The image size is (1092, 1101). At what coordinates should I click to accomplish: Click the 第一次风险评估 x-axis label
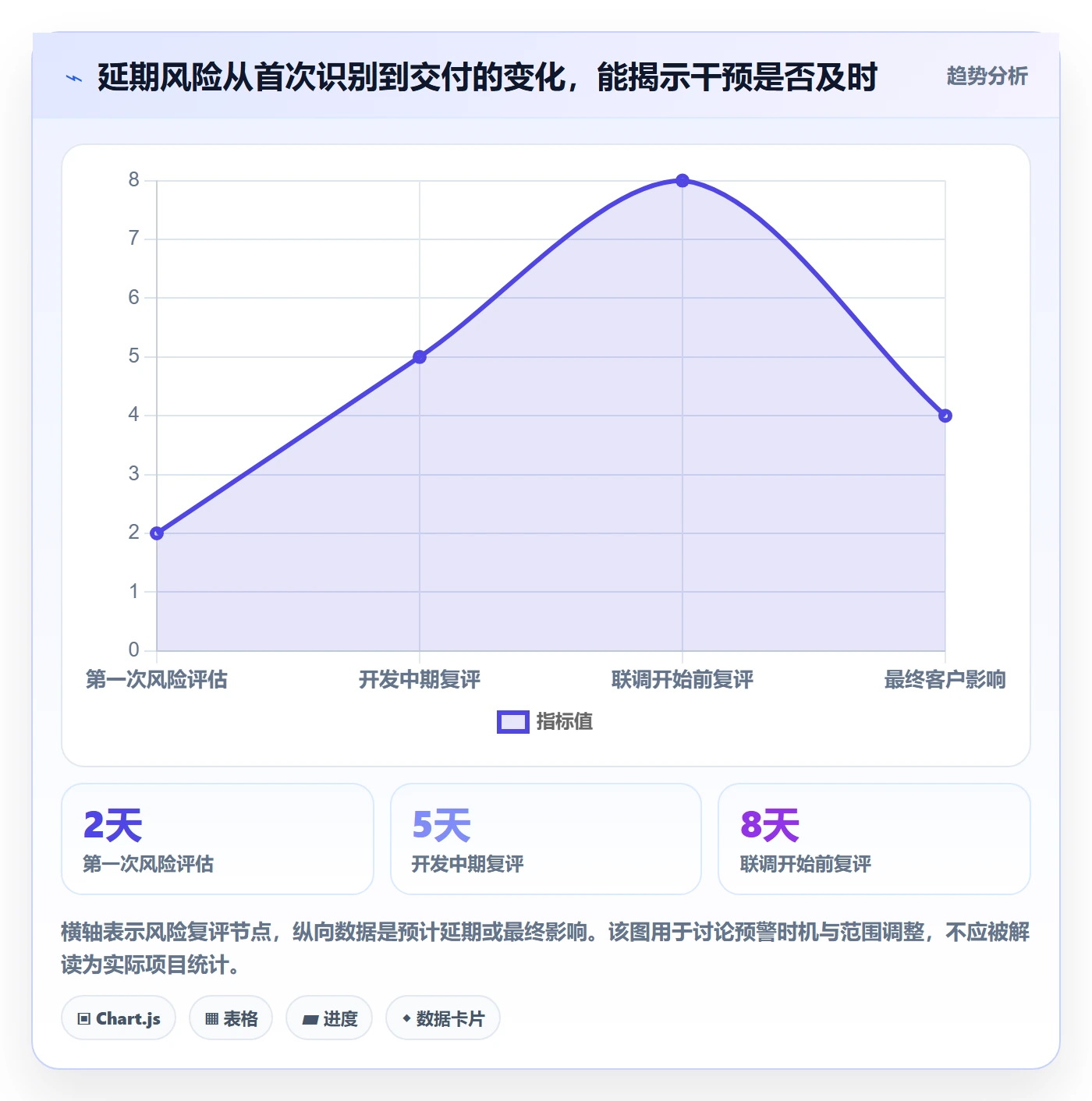point(157,679)
